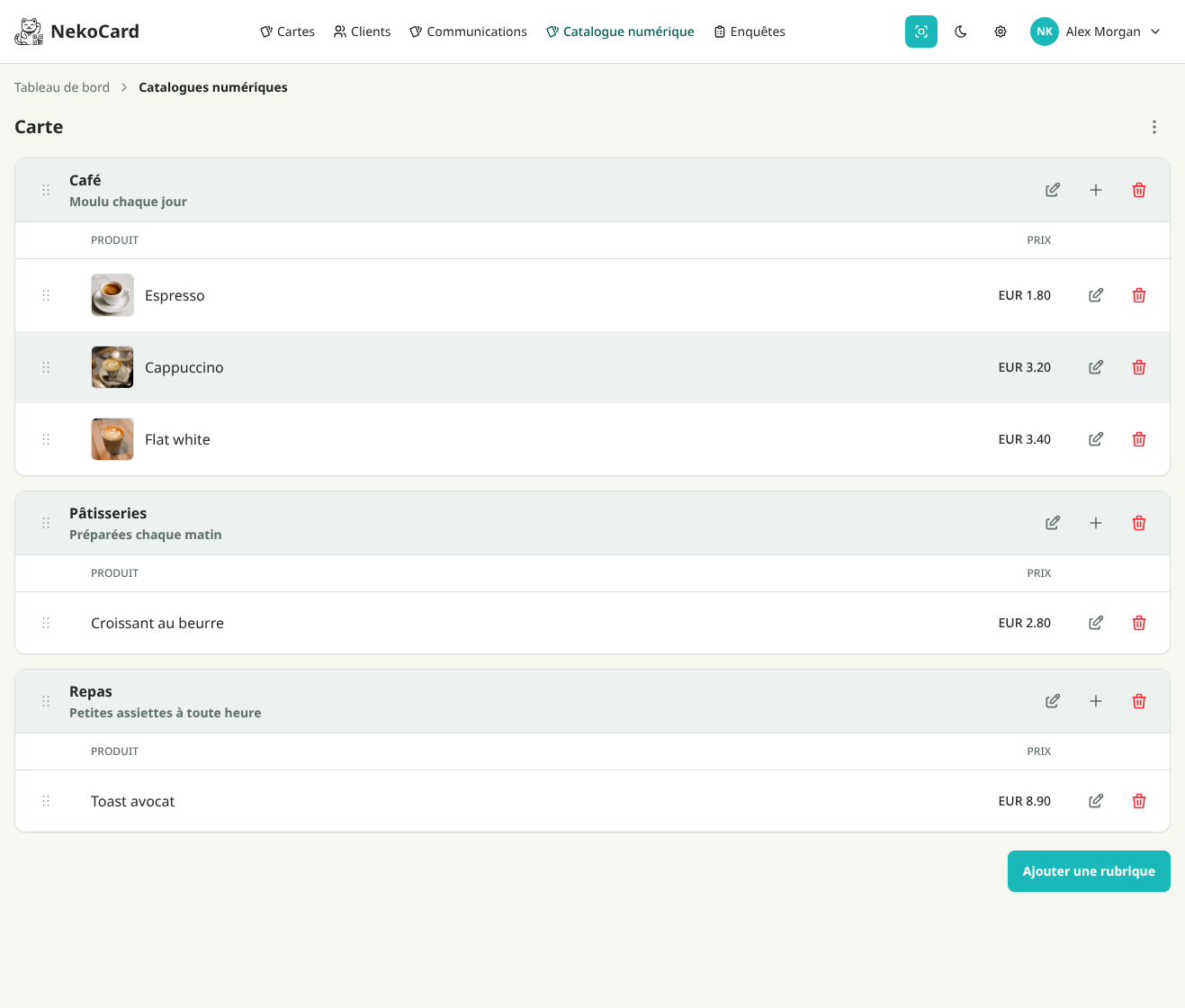Add a product to Repas section
The width and height of the screenshot is (1185, 1008).
[x=1096, y=701]
